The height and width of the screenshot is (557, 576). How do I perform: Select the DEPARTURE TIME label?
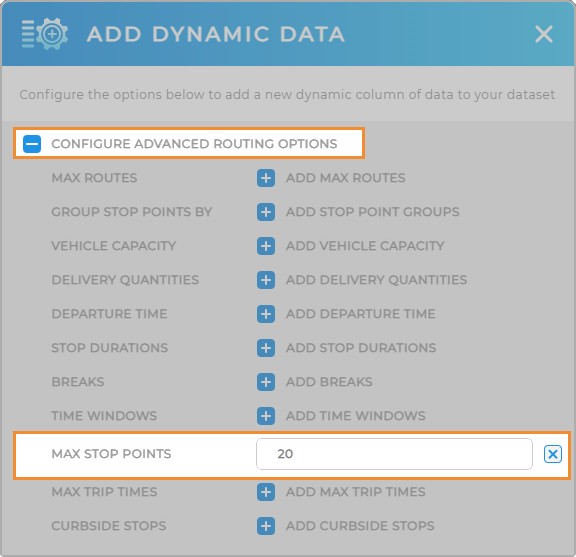pyautogui.click(x=109, y=314)
